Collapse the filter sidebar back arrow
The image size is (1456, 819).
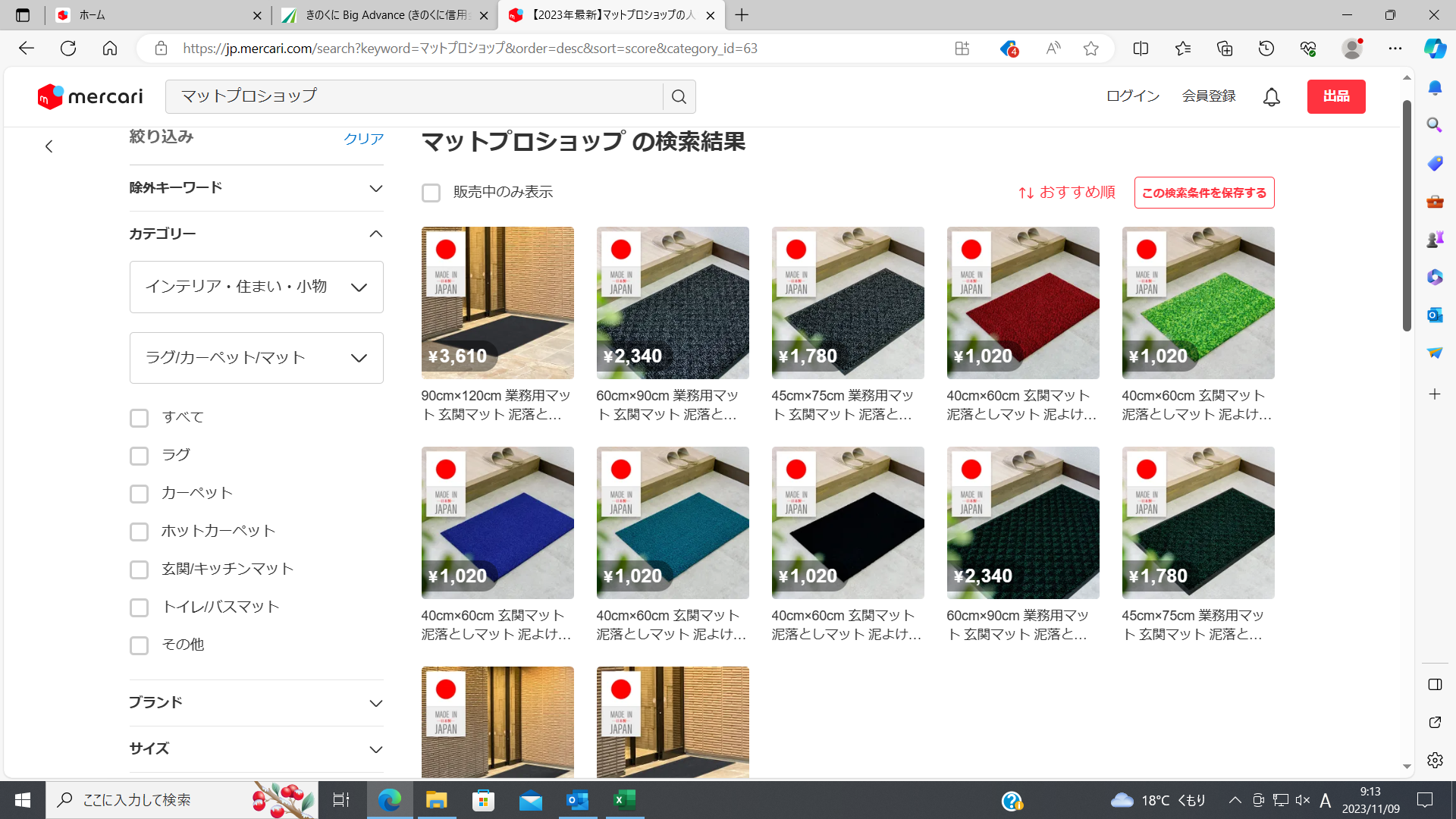click(49, 146)
